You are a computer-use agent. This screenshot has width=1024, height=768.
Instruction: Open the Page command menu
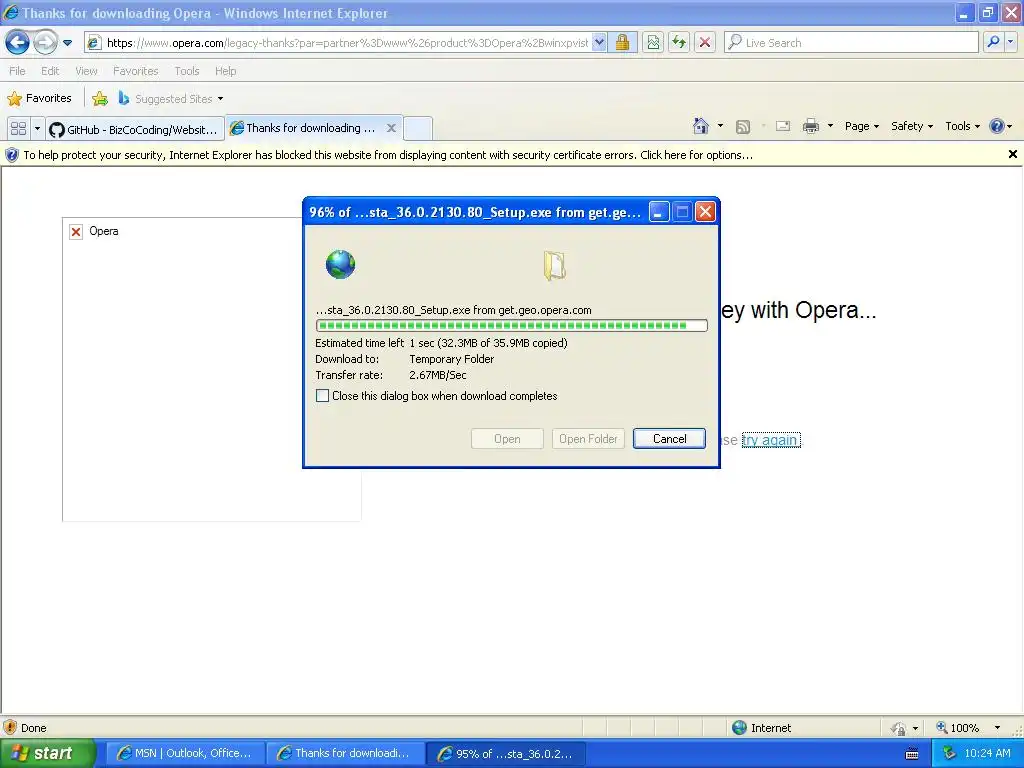point(861,126)
